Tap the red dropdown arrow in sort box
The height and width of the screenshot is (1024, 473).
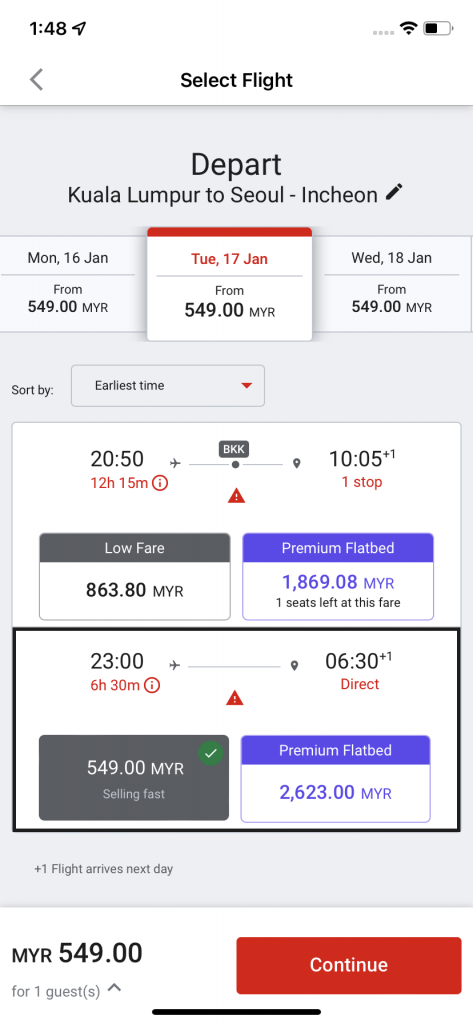246,385
